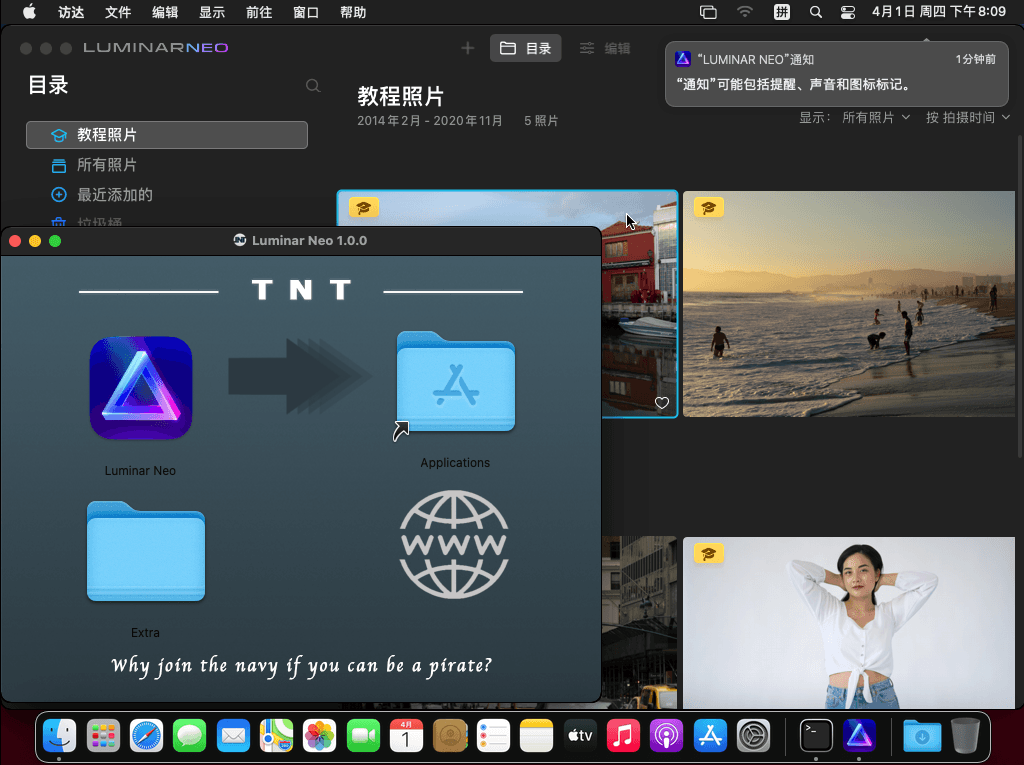Open the 显示 menu

(212, 12)
